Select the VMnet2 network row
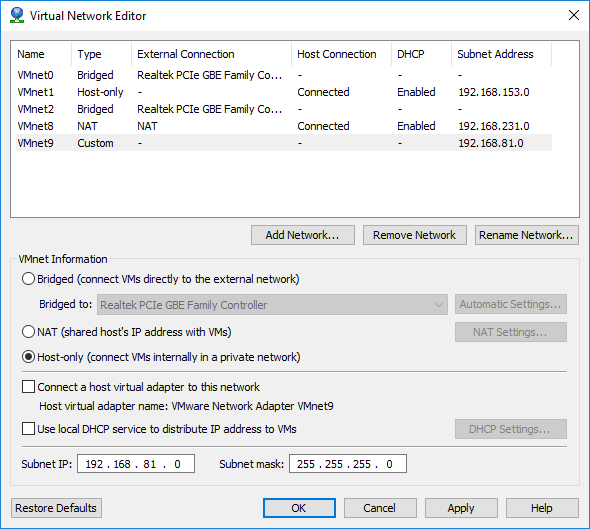This screenshot has height=529, width=590. pyautogui.click(x=284, y=109)
